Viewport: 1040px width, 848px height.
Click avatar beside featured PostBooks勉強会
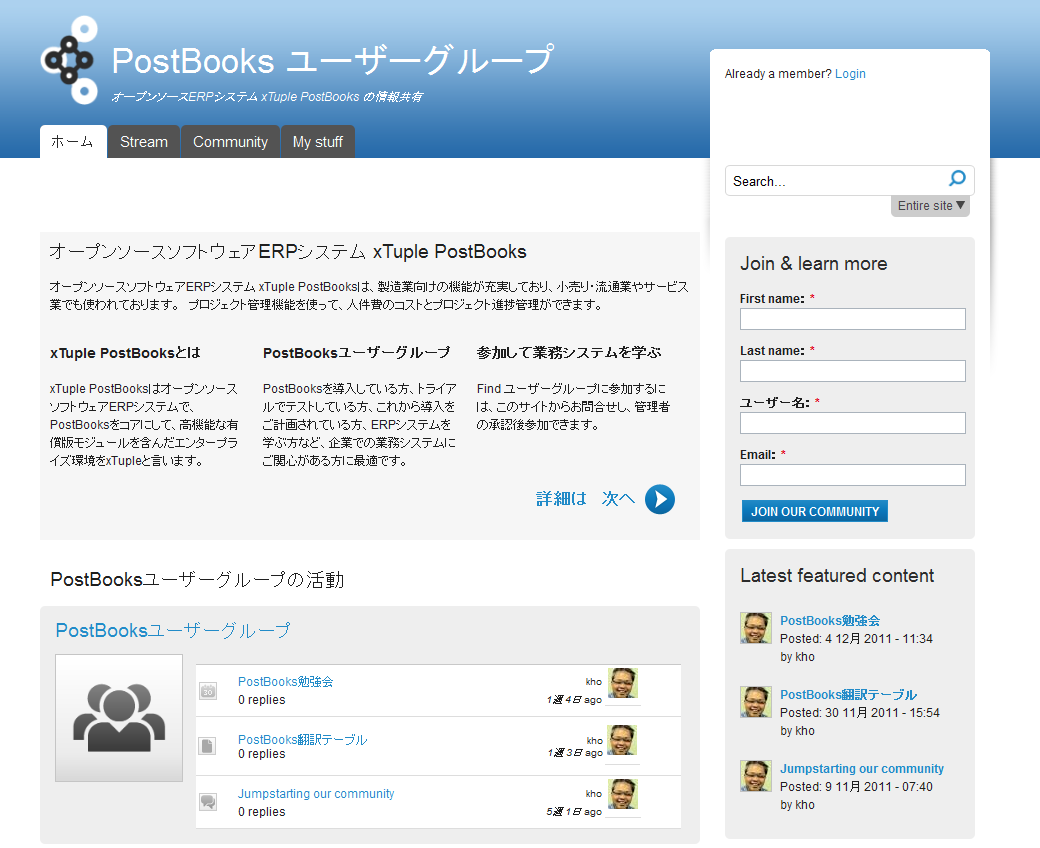point(755,628)
